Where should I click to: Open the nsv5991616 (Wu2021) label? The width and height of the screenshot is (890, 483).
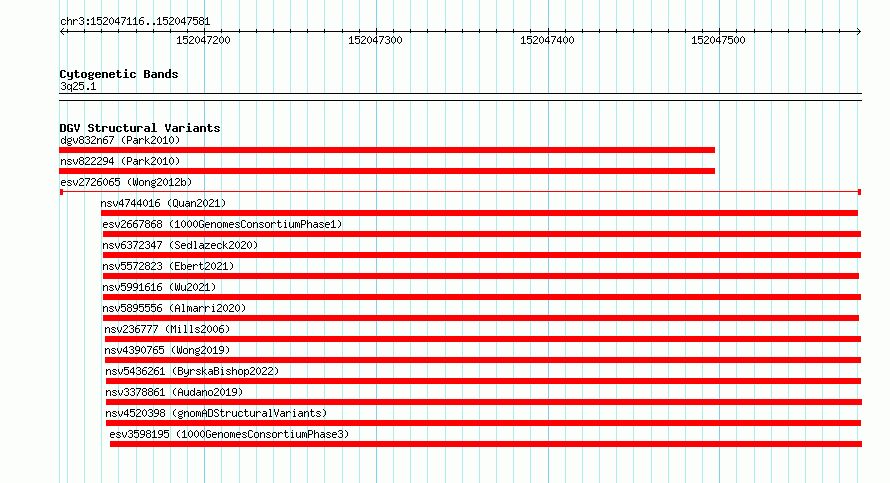point(159,287)
